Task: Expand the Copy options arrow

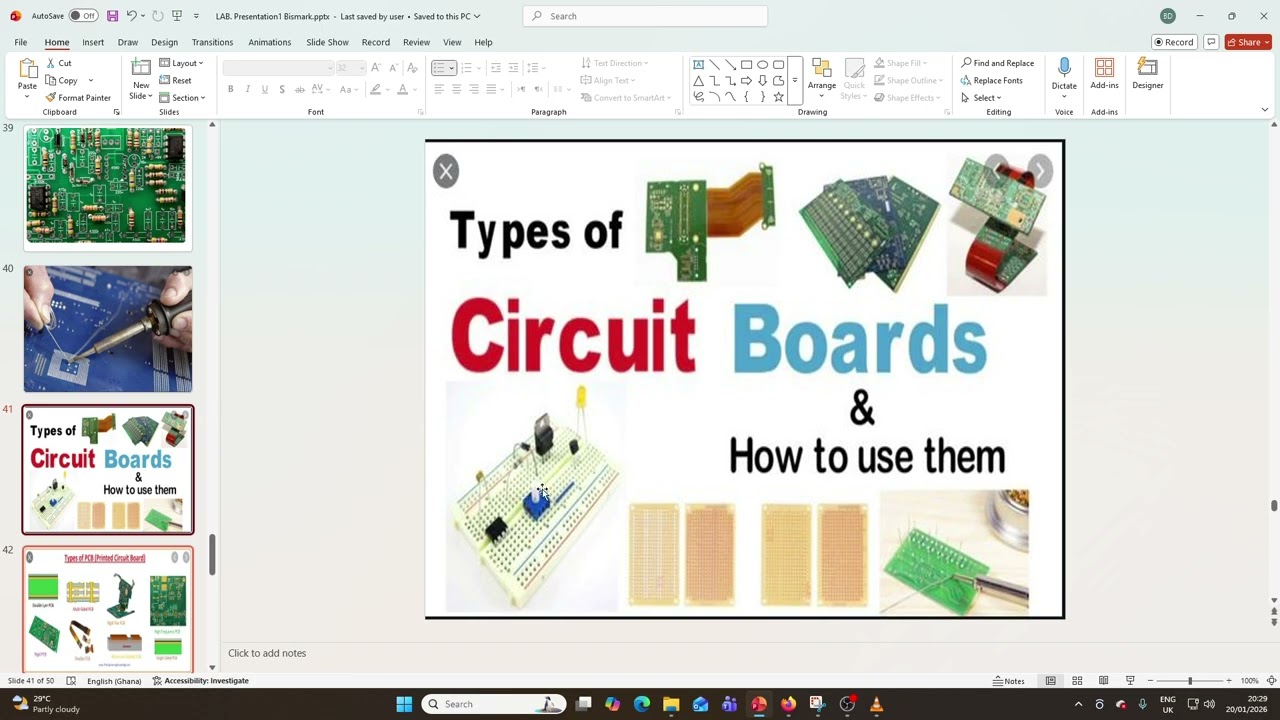Action: pos(91,80)
